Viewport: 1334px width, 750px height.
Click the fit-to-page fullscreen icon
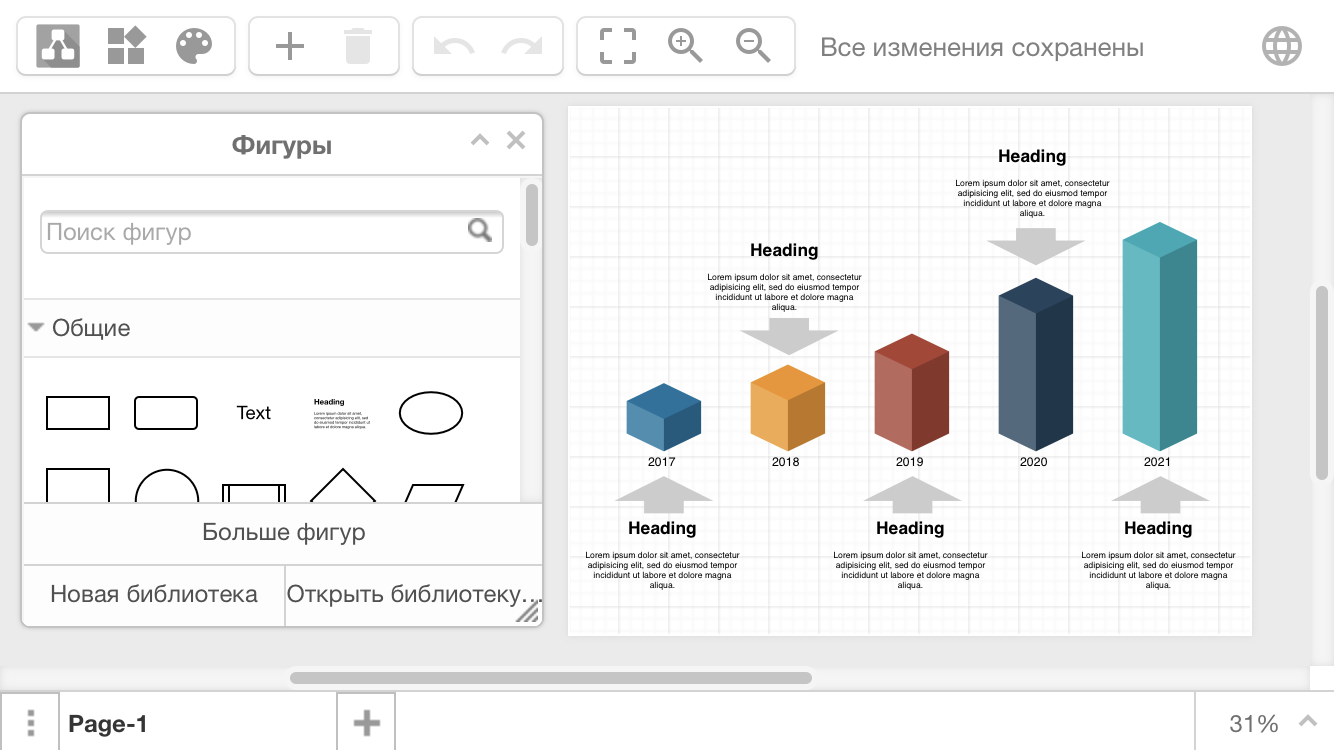tap(617, 46)
